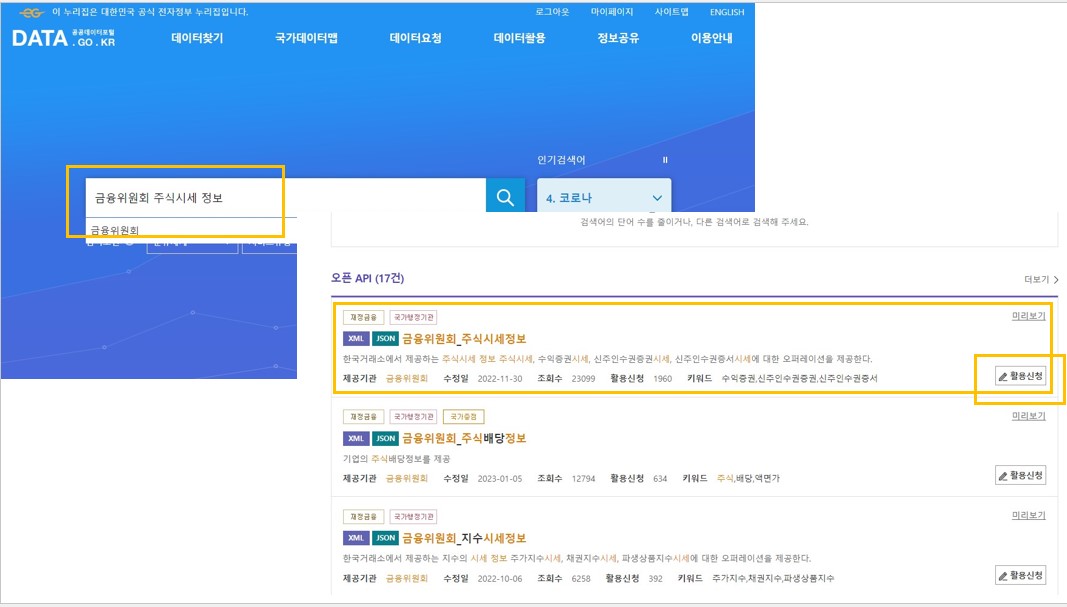
Task: Click JSON badge of 주식시세정보
Action: (x=386, y=338)
